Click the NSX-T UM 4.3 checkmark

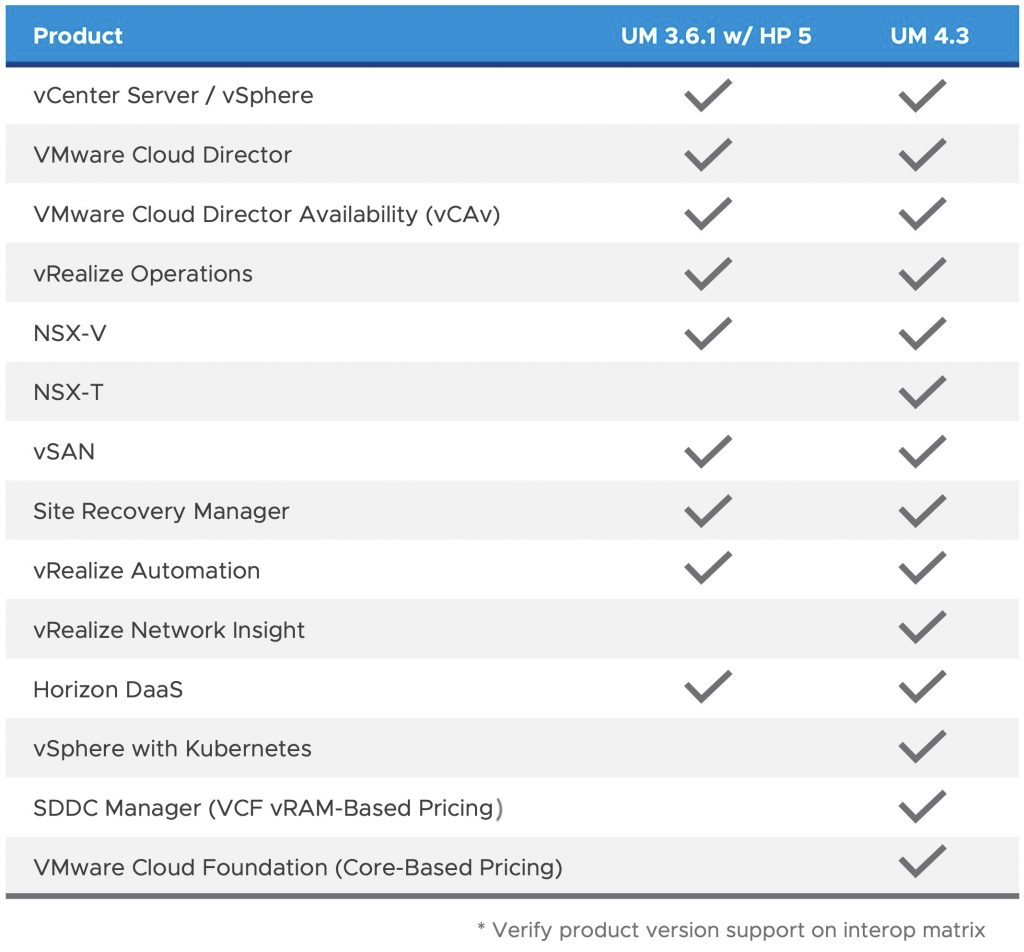(x=922, y=392)
